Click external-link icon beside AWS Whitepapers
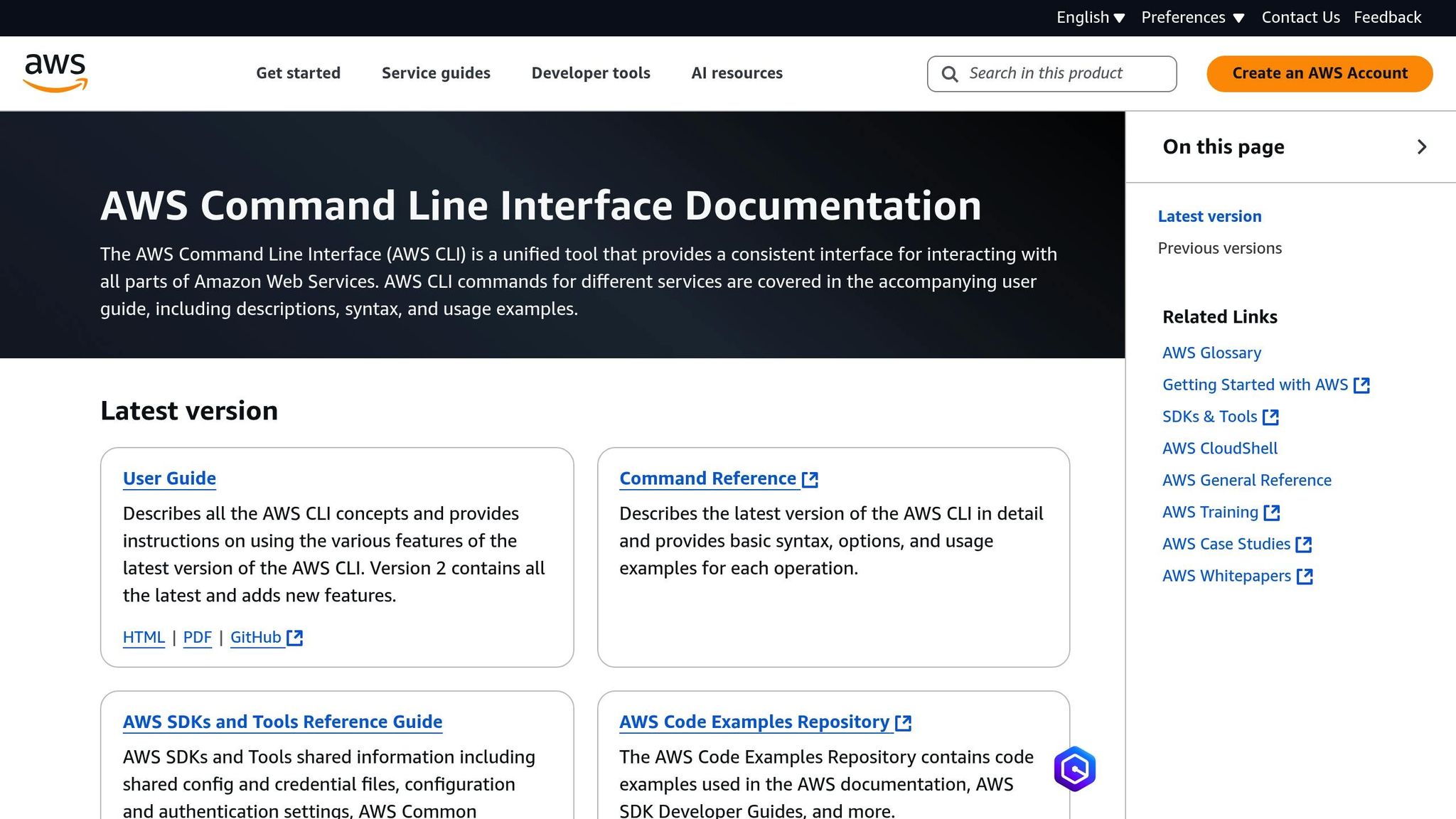This screenshot has height=819, width=1456. [1305, 577]
